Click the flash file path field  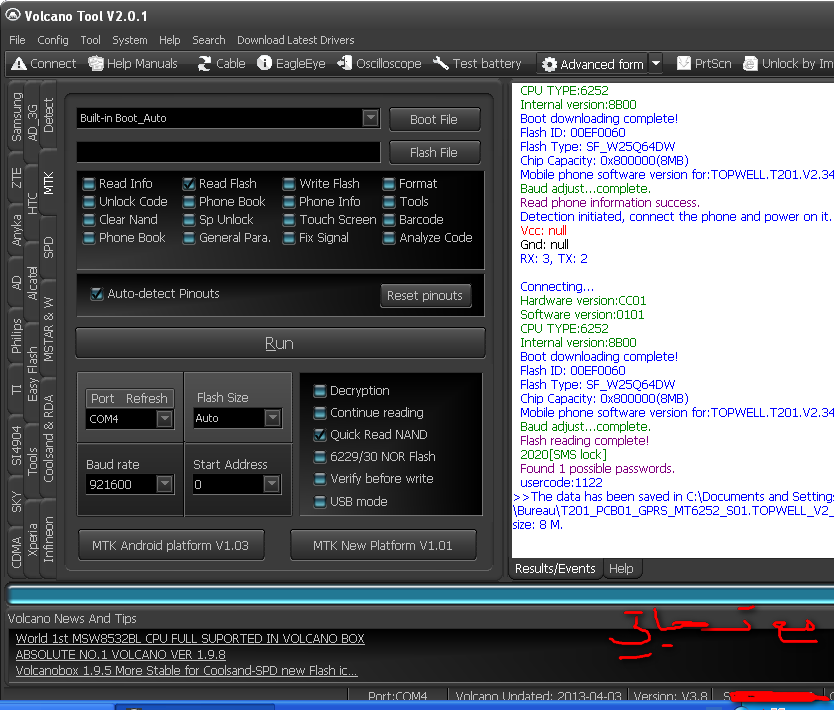[x=229, y=152]
